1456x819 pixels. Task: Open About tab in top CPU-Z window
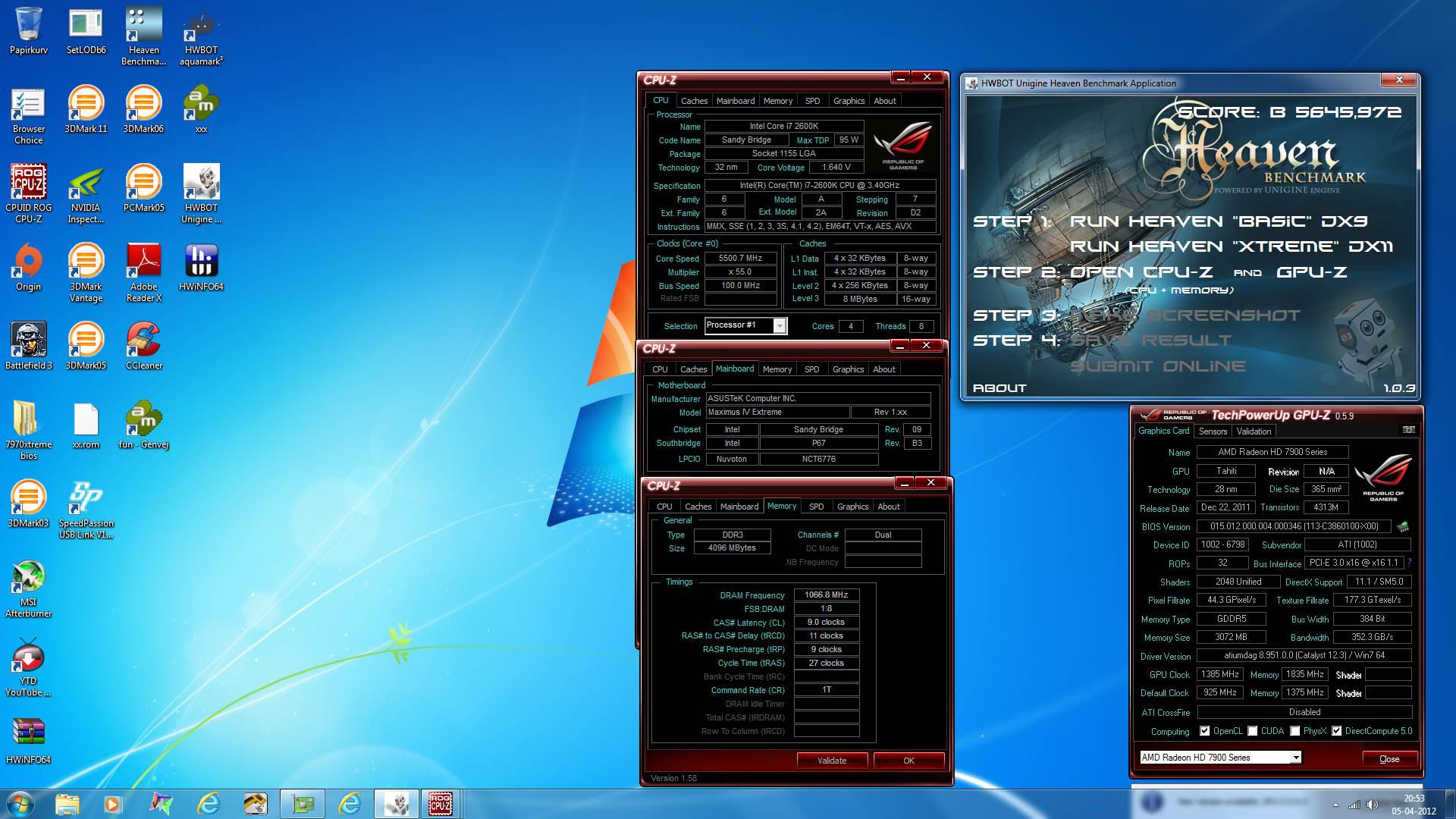pos(884,101)
